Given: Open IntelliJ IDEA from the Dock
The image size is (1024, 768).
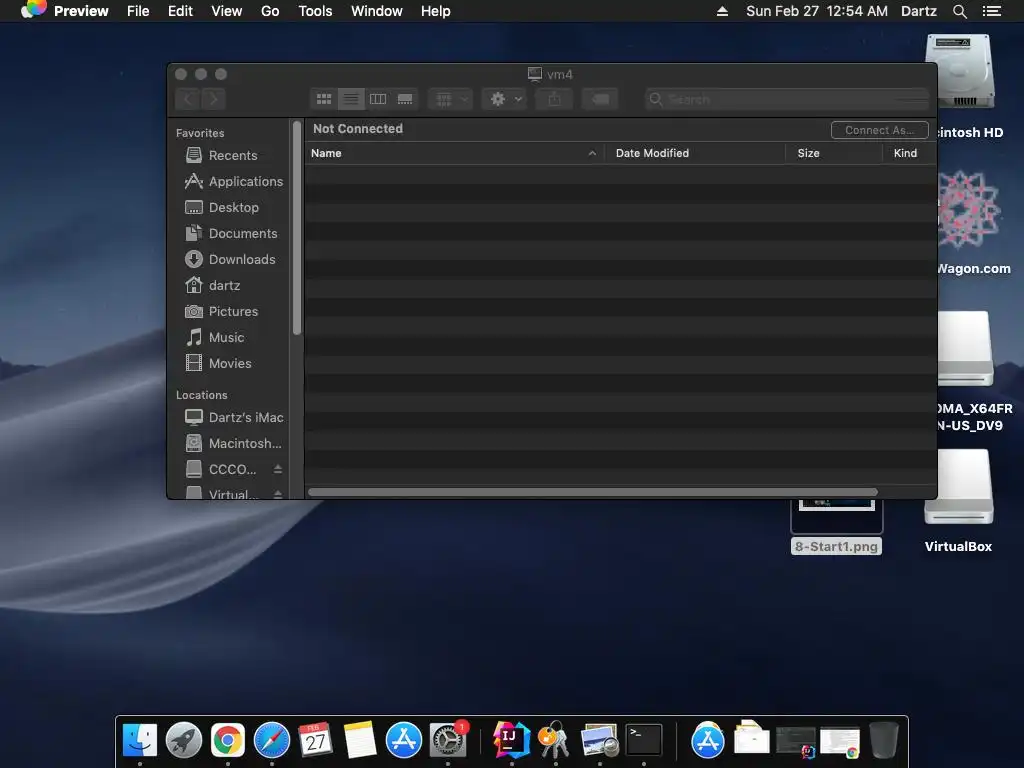Looking at the screenshot, I should 511,740.
